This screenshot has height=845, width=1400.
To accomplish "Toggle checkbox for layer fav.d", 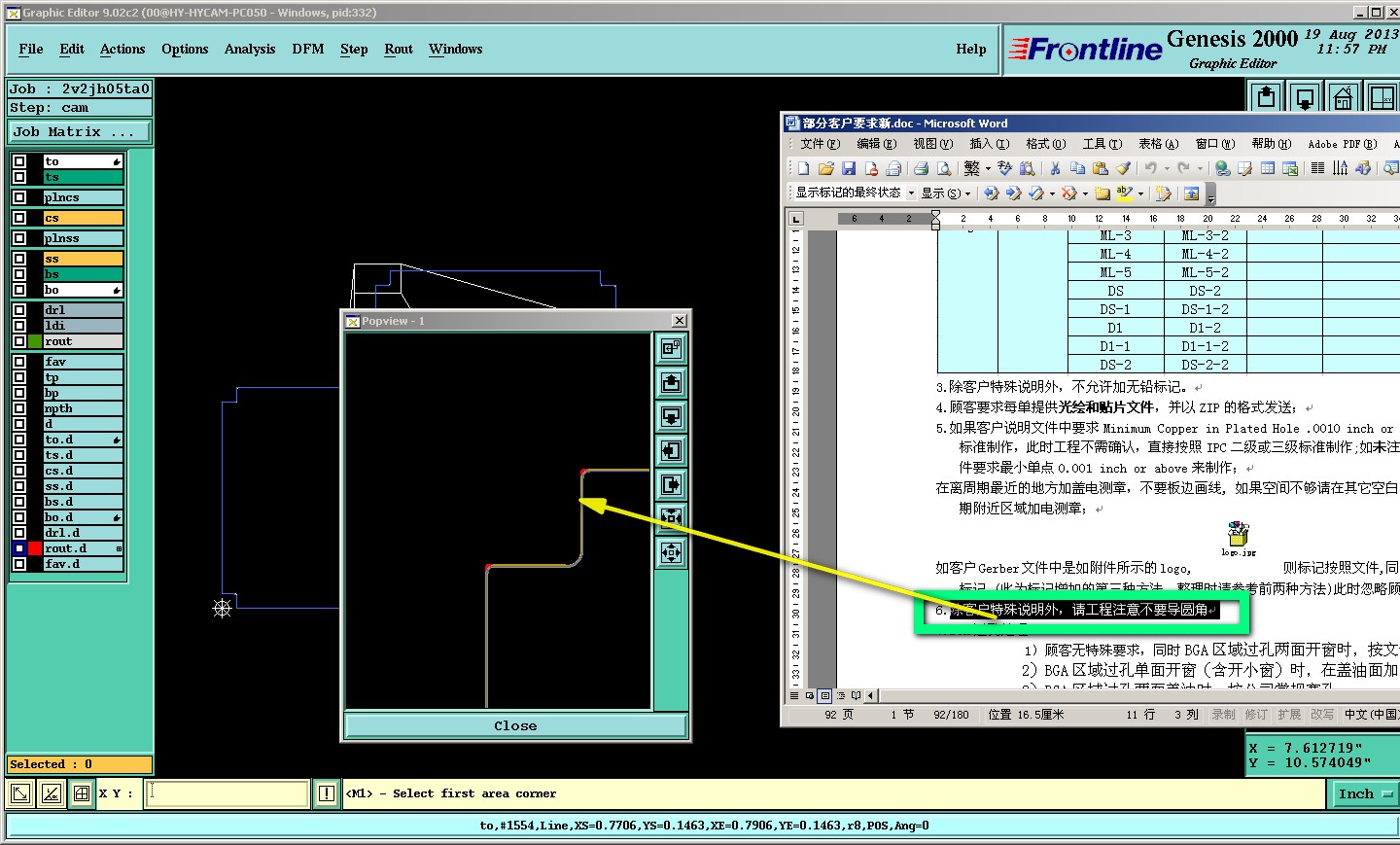I will 19,564.
